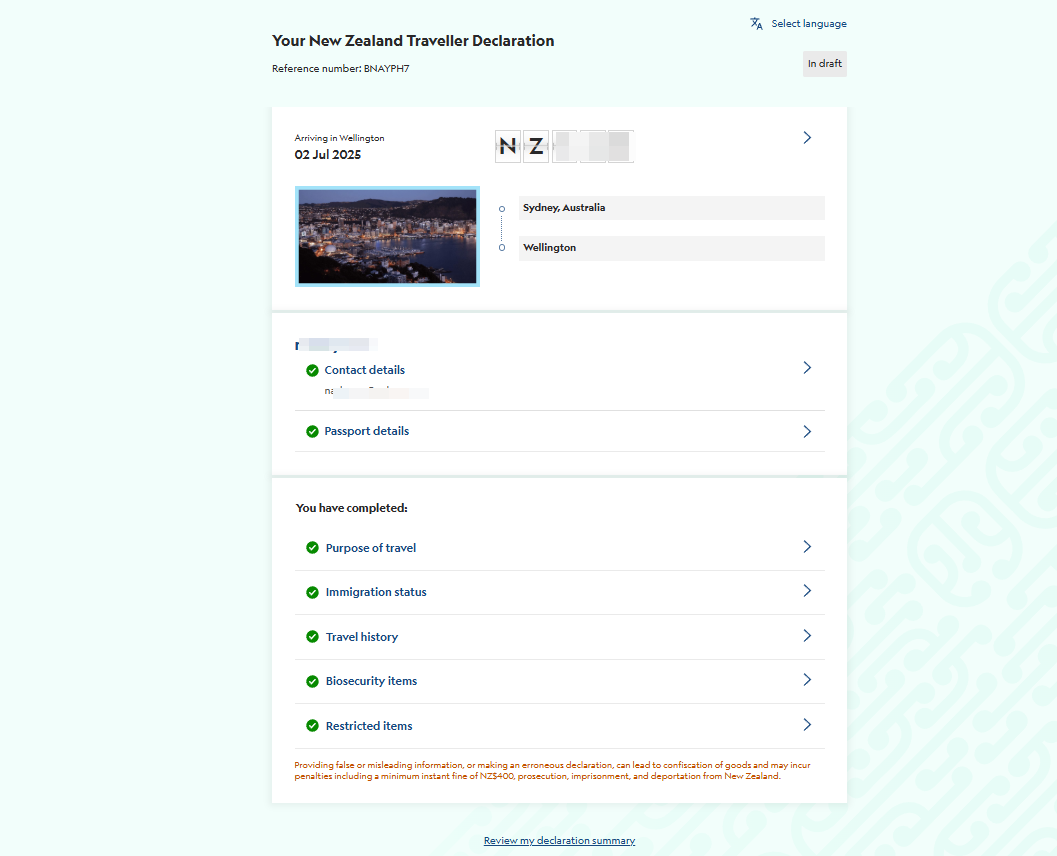The image size is (1057, 856).
Task: Click the chevron for Passport details
Action: tap(807, 431)
